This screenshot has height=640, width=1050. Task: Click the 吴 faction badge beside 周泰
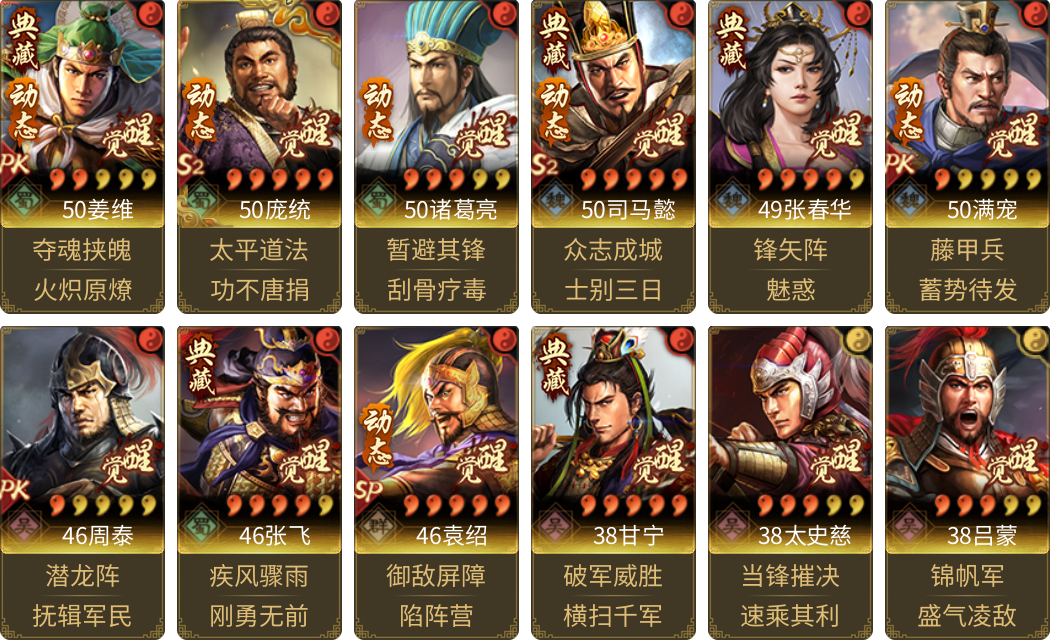[24, 526]
